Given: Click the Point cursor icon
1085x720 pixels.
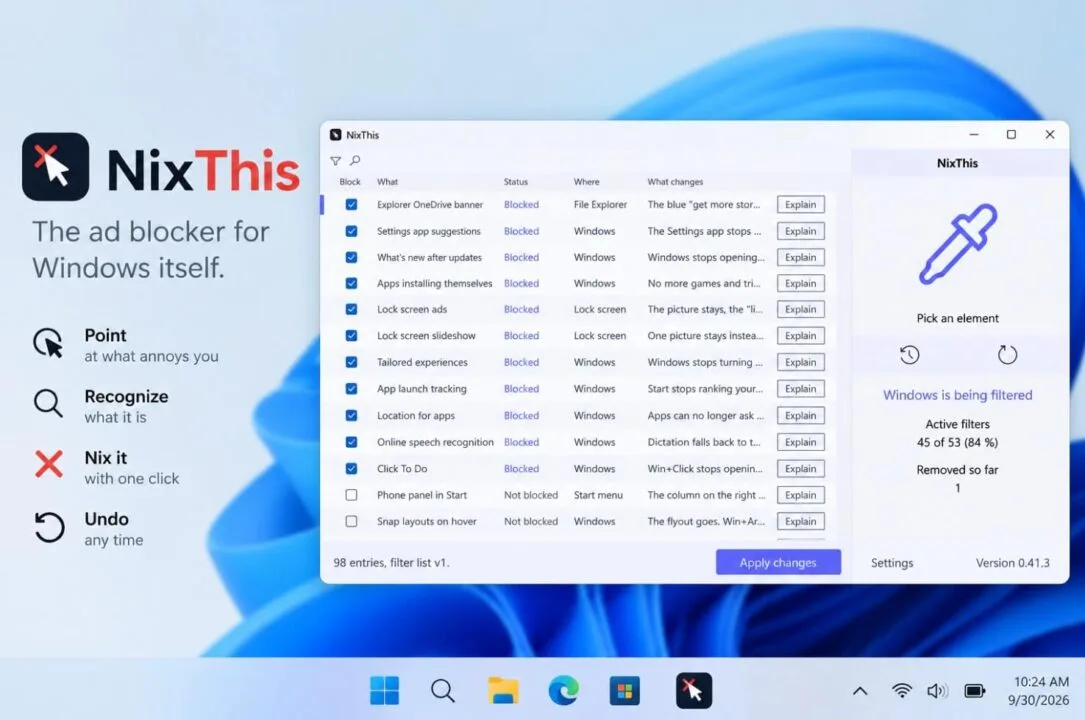Looking at the screenshot, I should (x=48, y=343).
